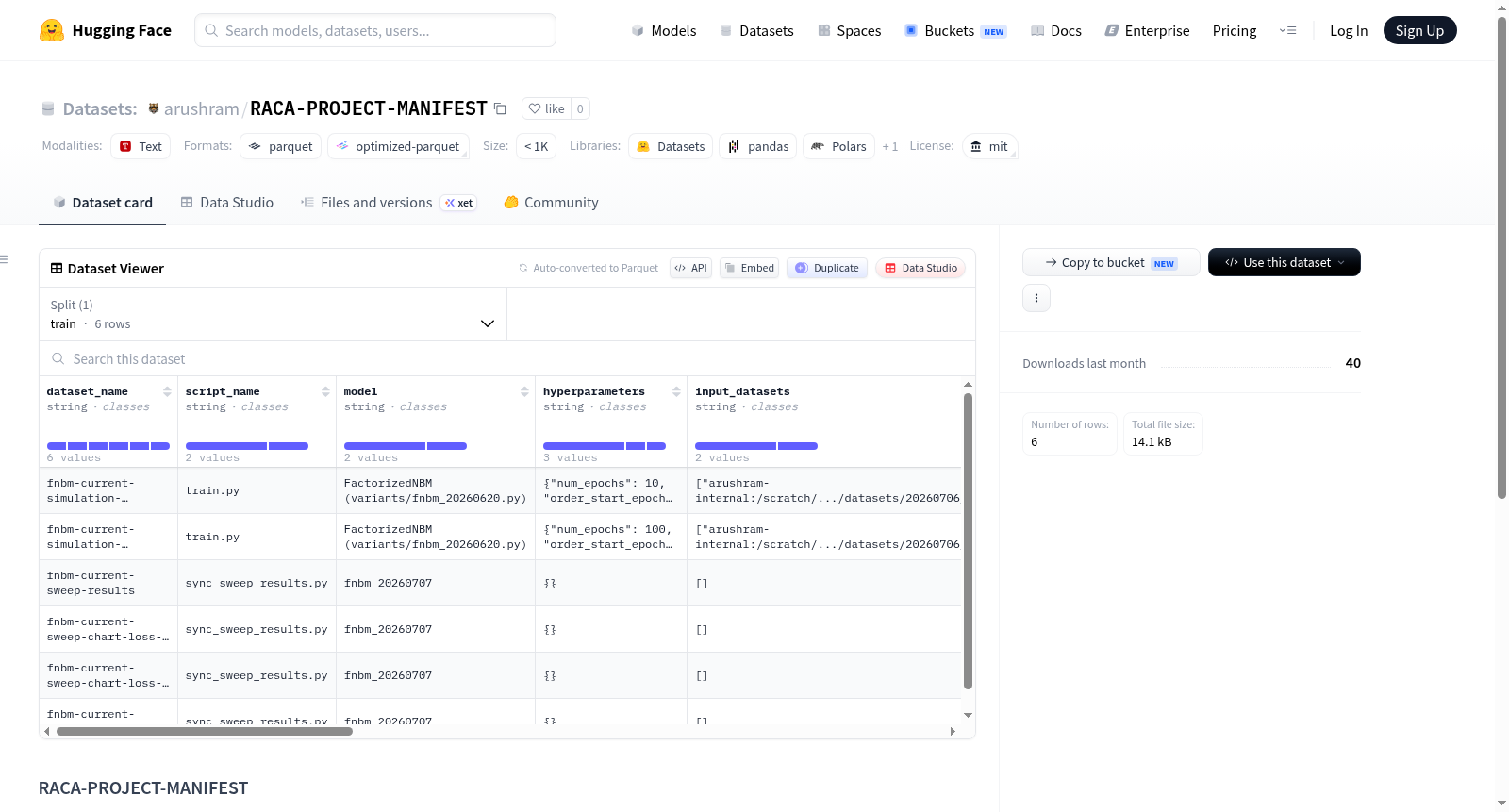
Task: Select the Text modality tag
Action: tap(141, 146)
